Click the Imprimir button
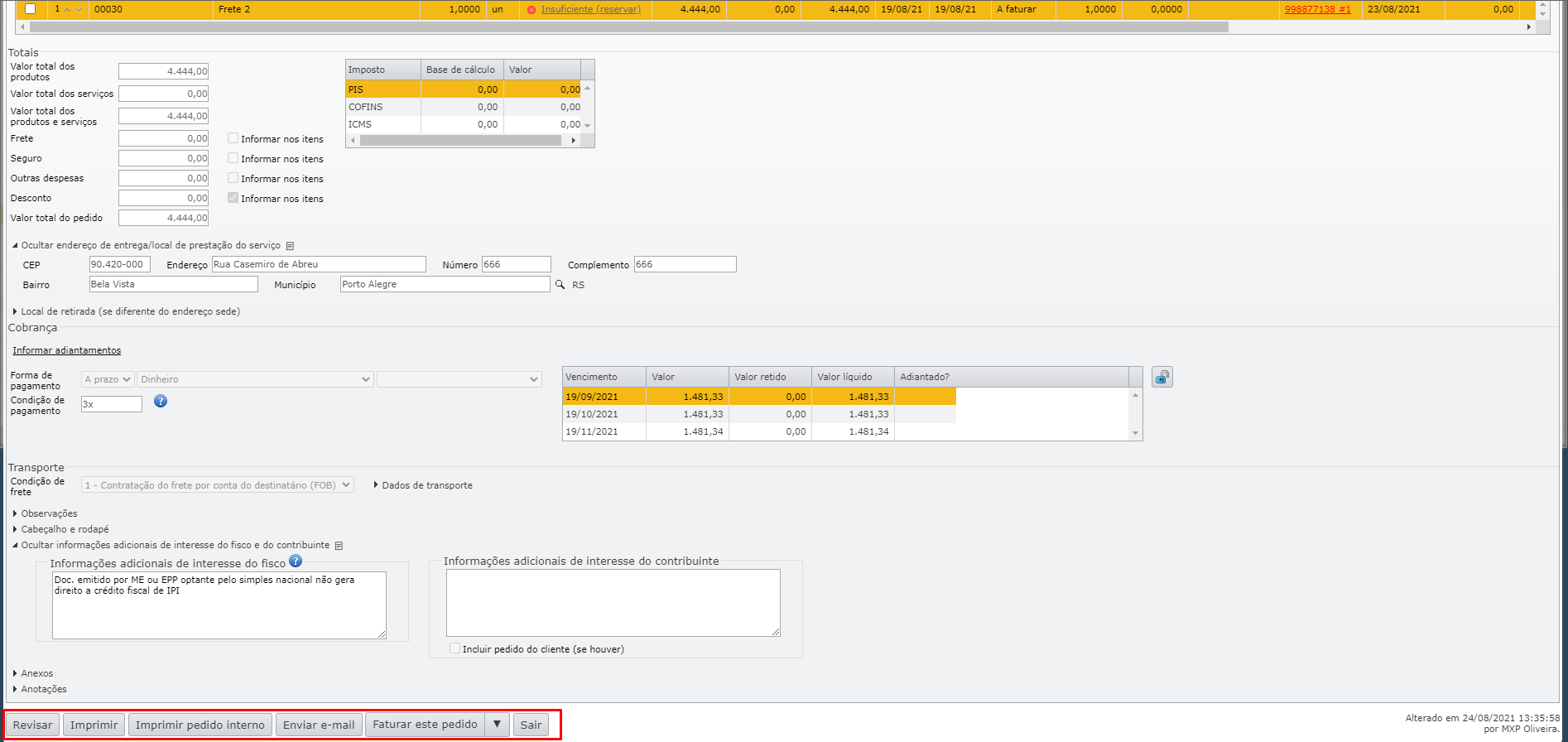The height and width of the screenshot is (742, 1568). click(x=94, y=725)
